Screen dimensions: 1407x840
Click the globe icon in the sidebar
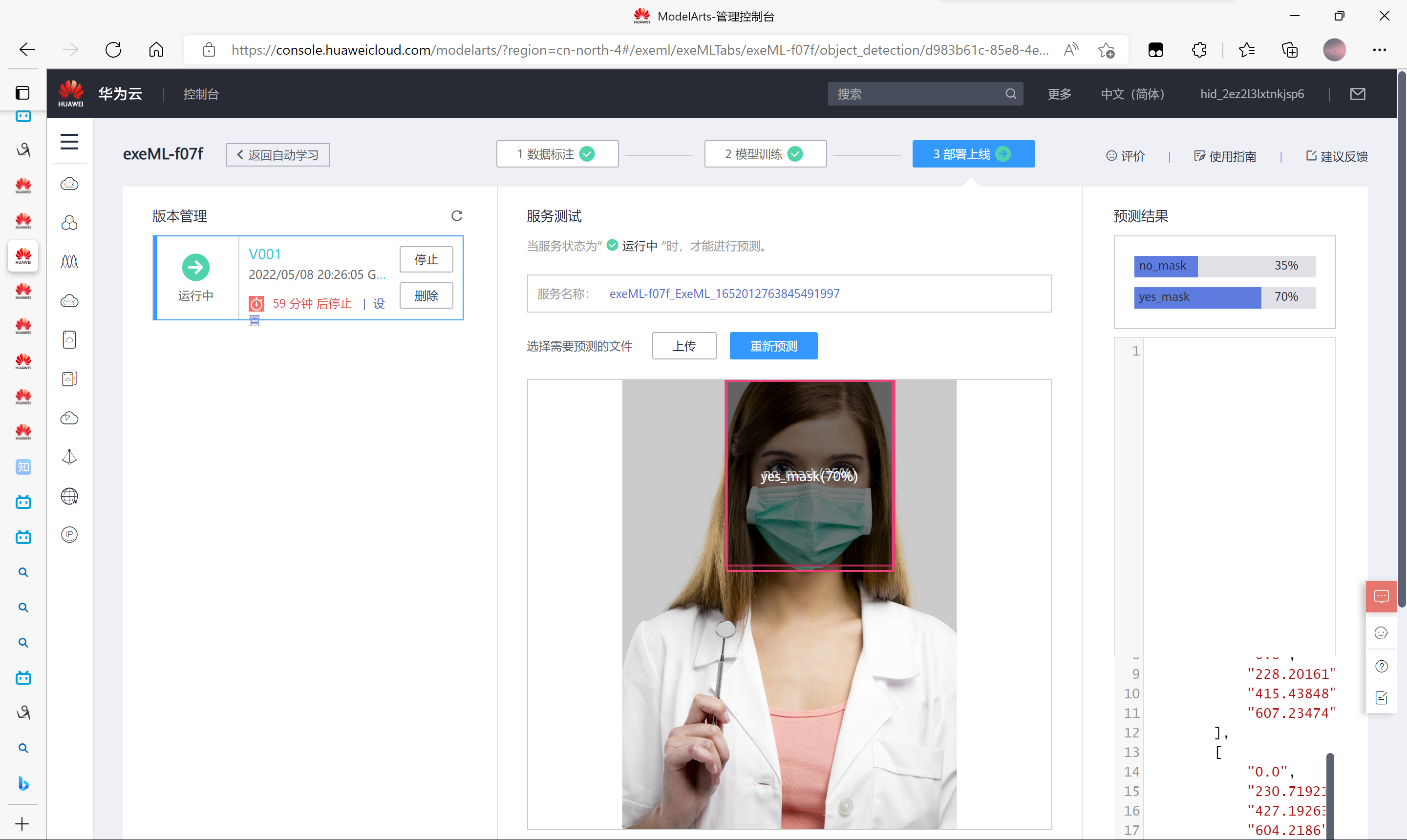click(69, 496)
